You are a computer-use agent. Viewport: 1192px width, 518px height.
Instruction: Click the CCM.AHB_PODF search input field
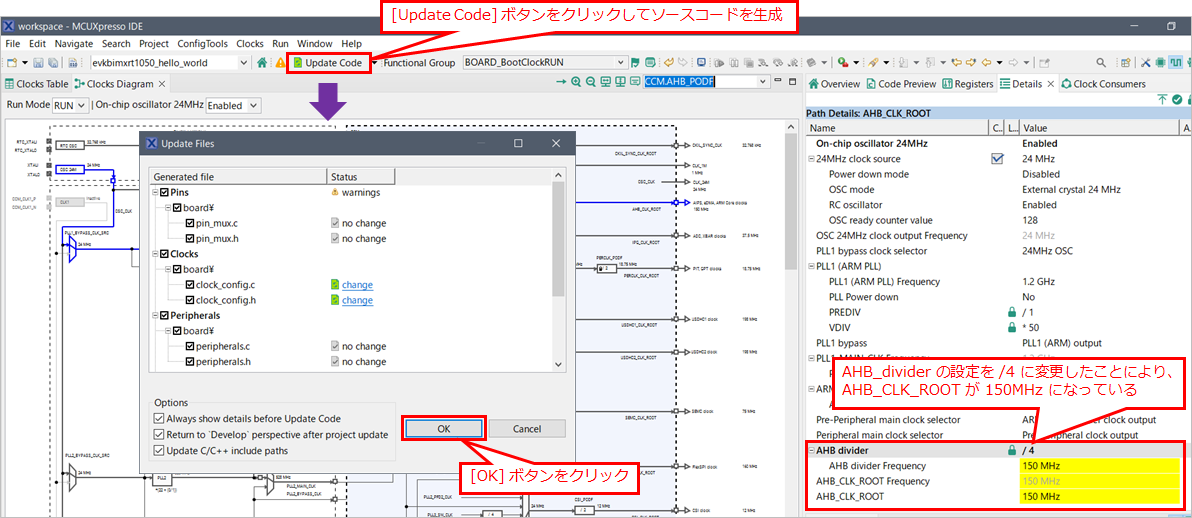[x=699, y=81]
